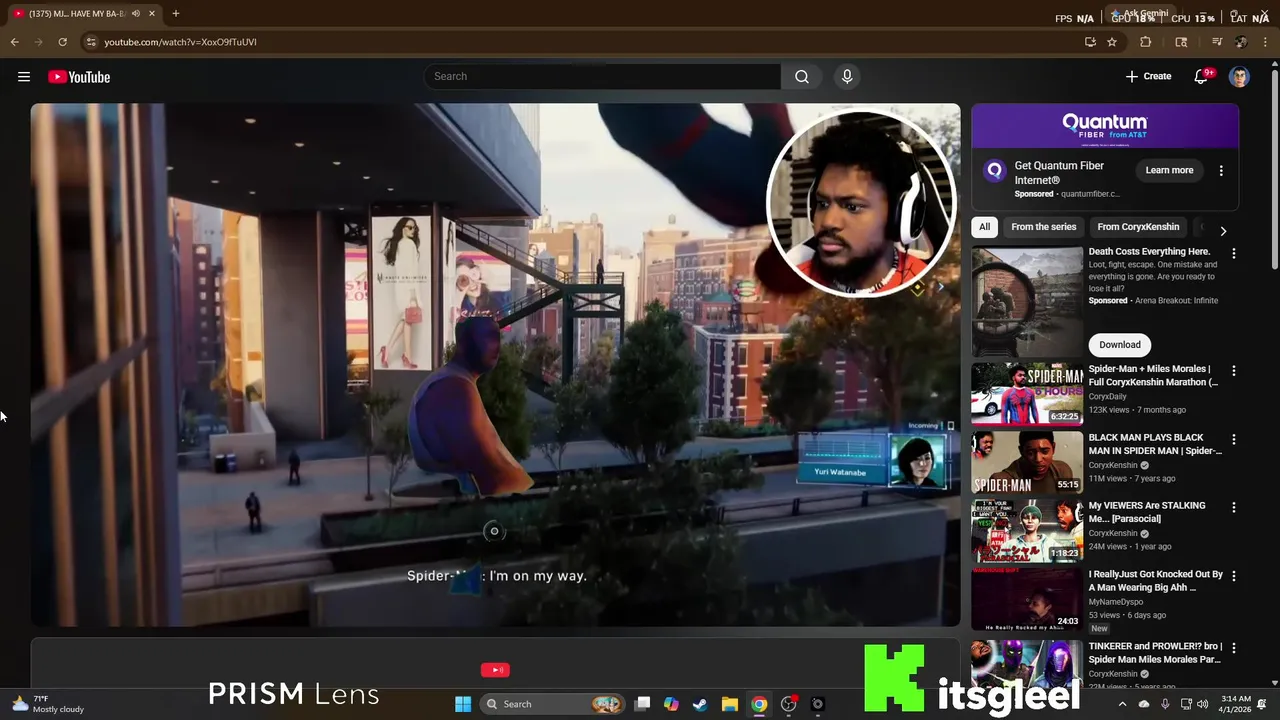Click Learn more on Quantum Fiber ad

(x=1169, y=170)
